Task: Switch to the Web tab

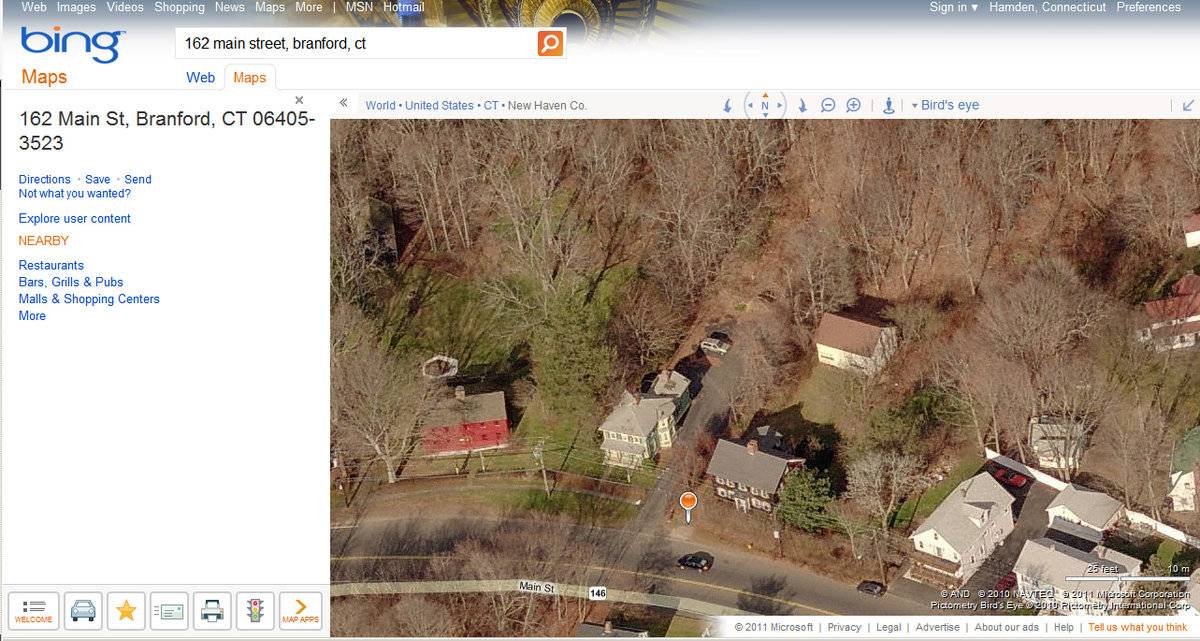Action: (201, 77)
